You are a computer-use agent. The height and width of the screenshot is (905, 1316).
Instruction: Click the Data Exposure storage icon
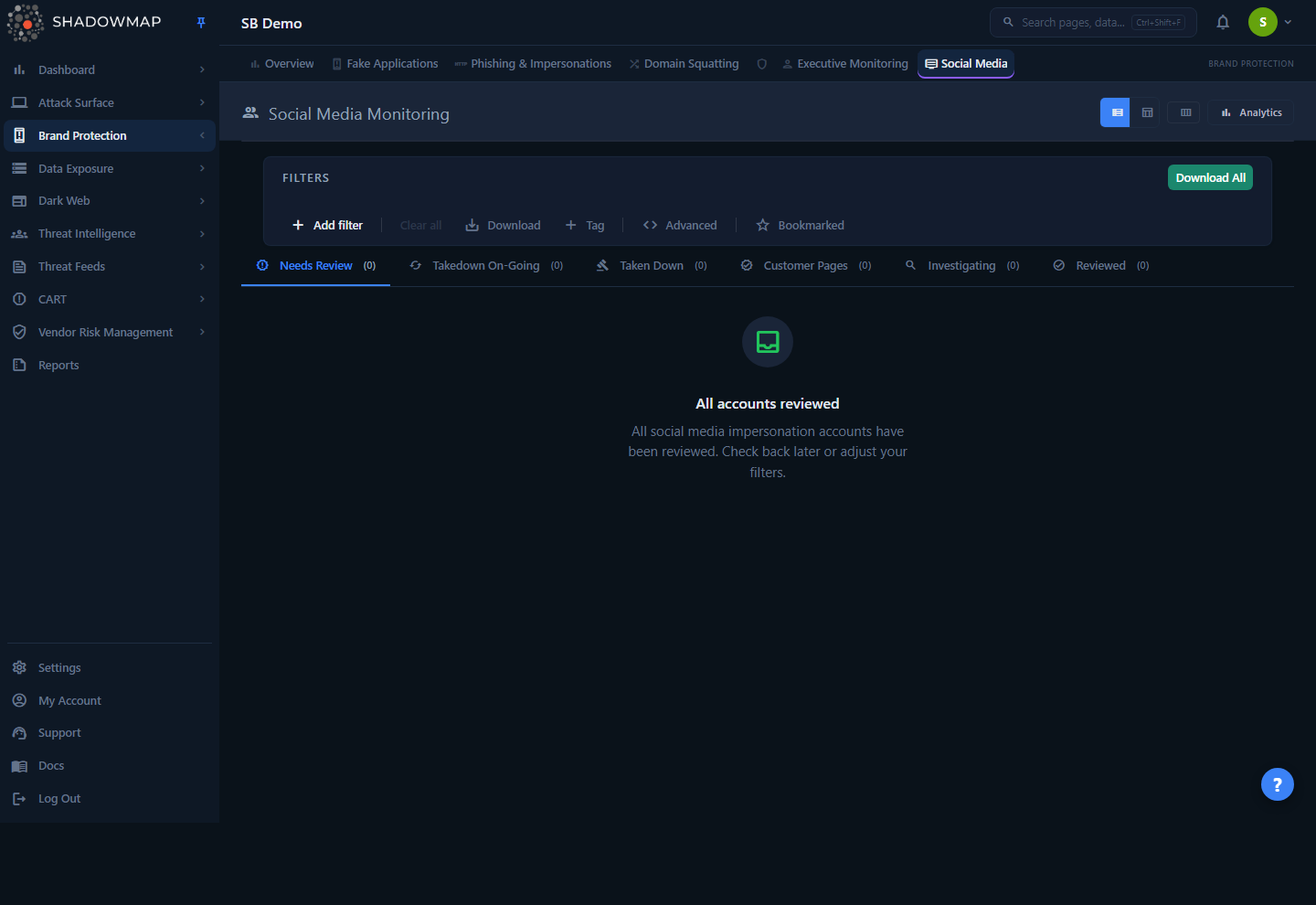(x=19, y=168)
